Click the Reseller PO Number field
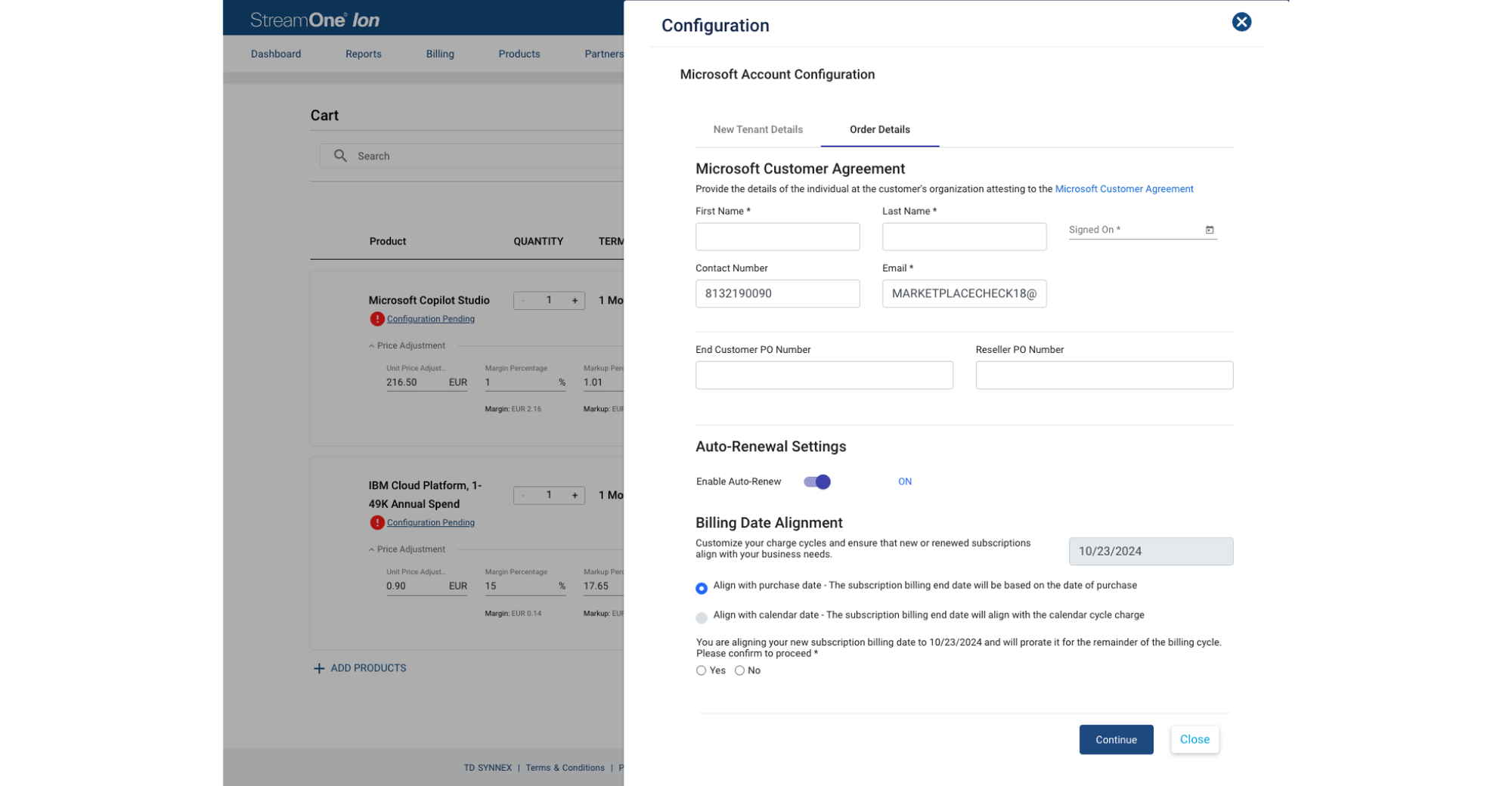This screenshot has width=1512, height=786. tap(1104, 375)
